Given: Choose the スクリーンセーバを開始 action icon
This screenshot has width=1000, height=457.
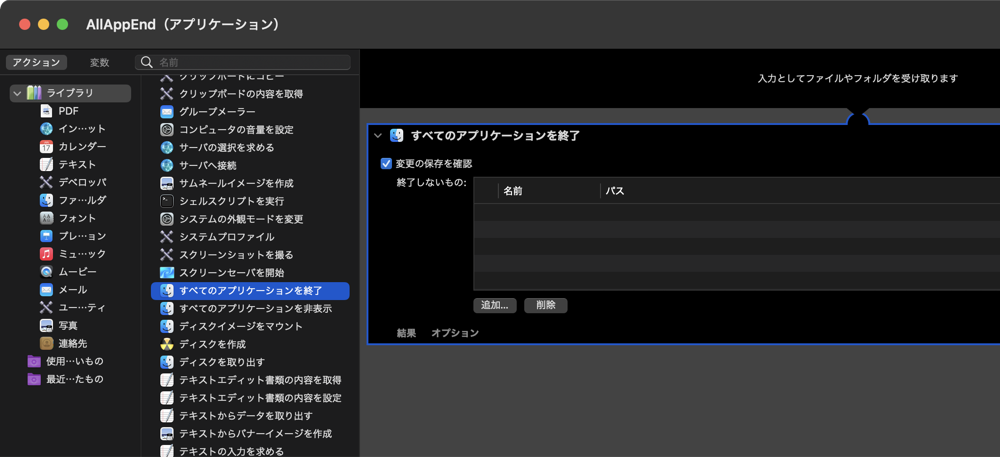Looking at the screenshot, I should click(x=166, y=273).
